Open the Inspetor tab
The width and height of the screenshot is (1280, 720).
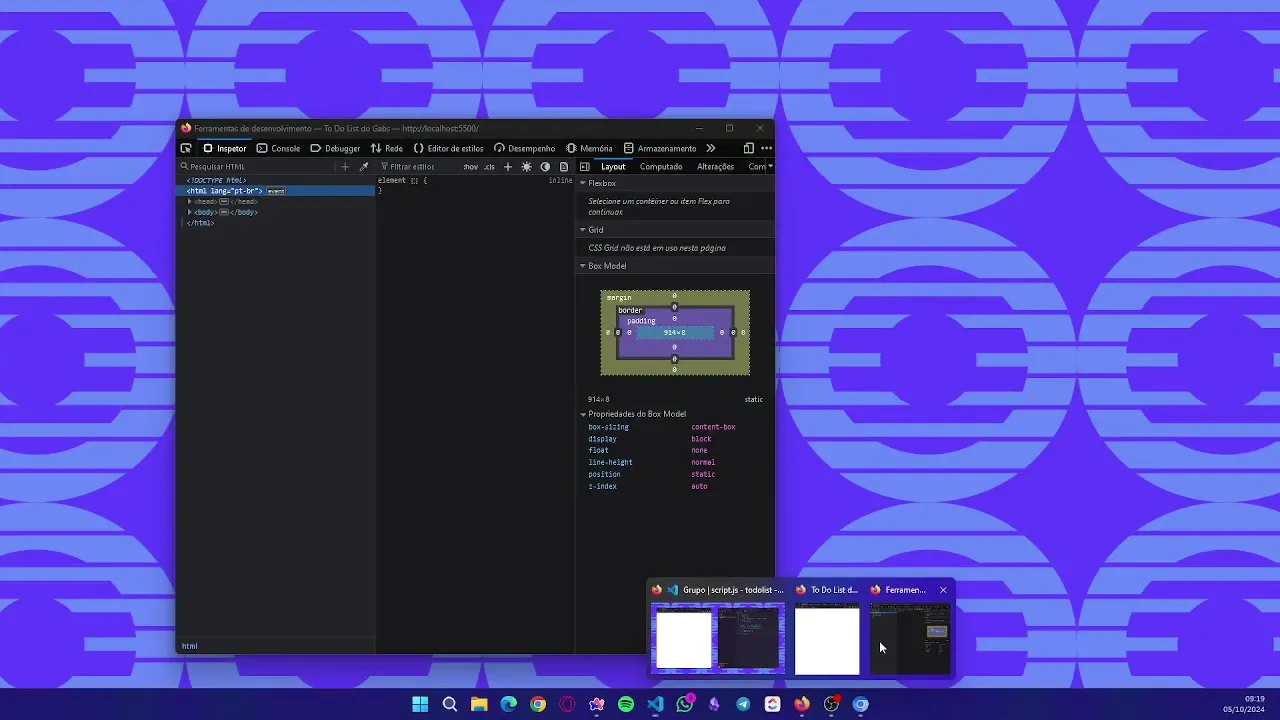(224, 148)
